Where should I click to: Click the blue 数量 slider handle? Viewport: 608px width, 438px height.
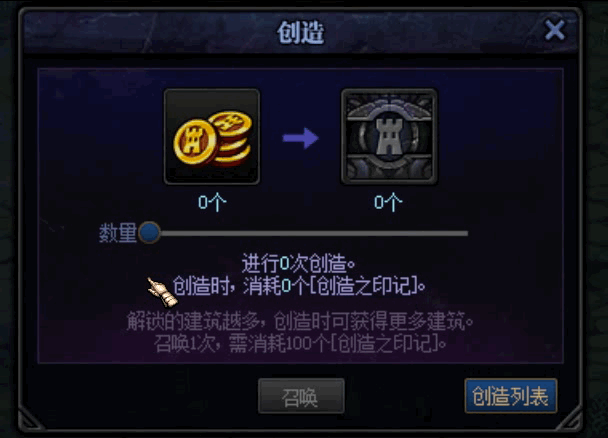coord(149,233)
